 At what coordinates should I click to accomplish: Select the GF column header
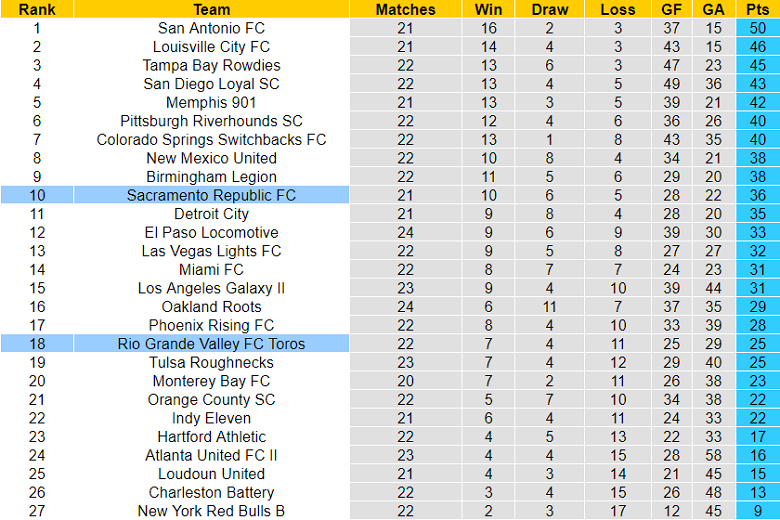tap(671, 9)
